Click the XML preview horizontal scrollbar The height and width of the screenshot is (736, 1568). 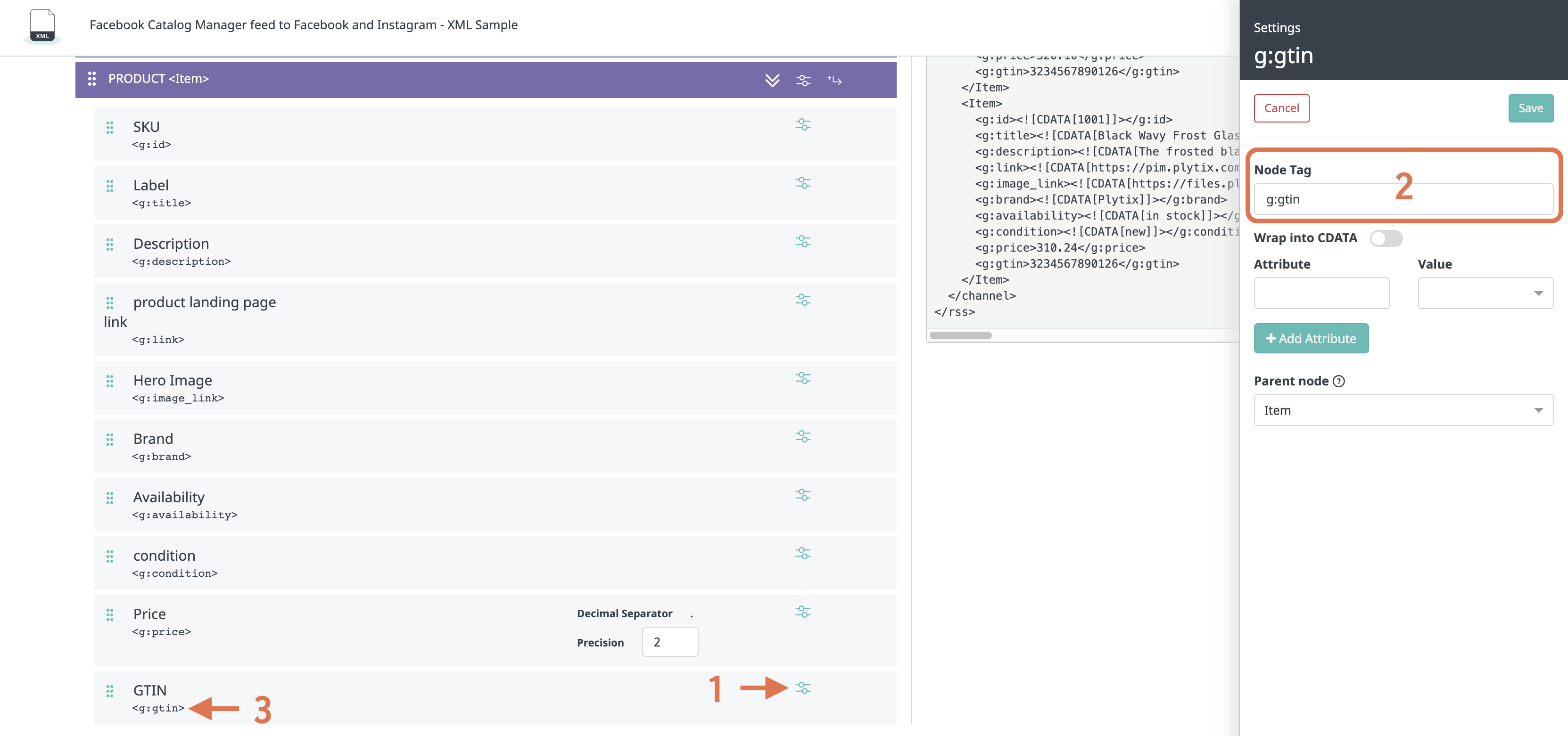click(960, 335)
